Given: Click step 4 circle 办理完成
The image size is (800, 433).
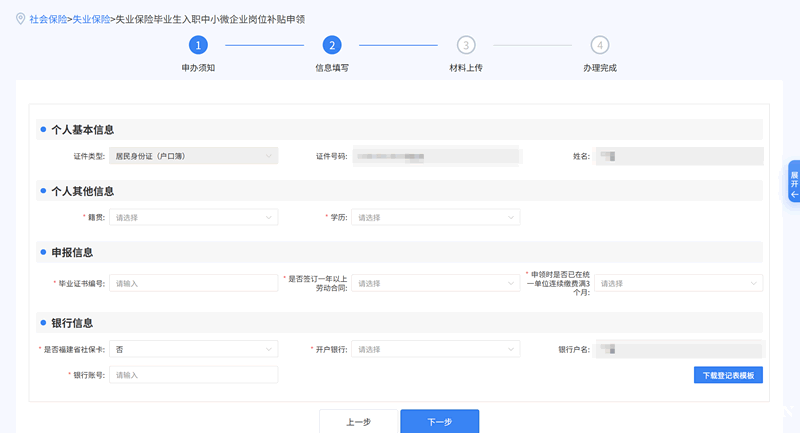Looking at the screenshot, I should 599,45.
